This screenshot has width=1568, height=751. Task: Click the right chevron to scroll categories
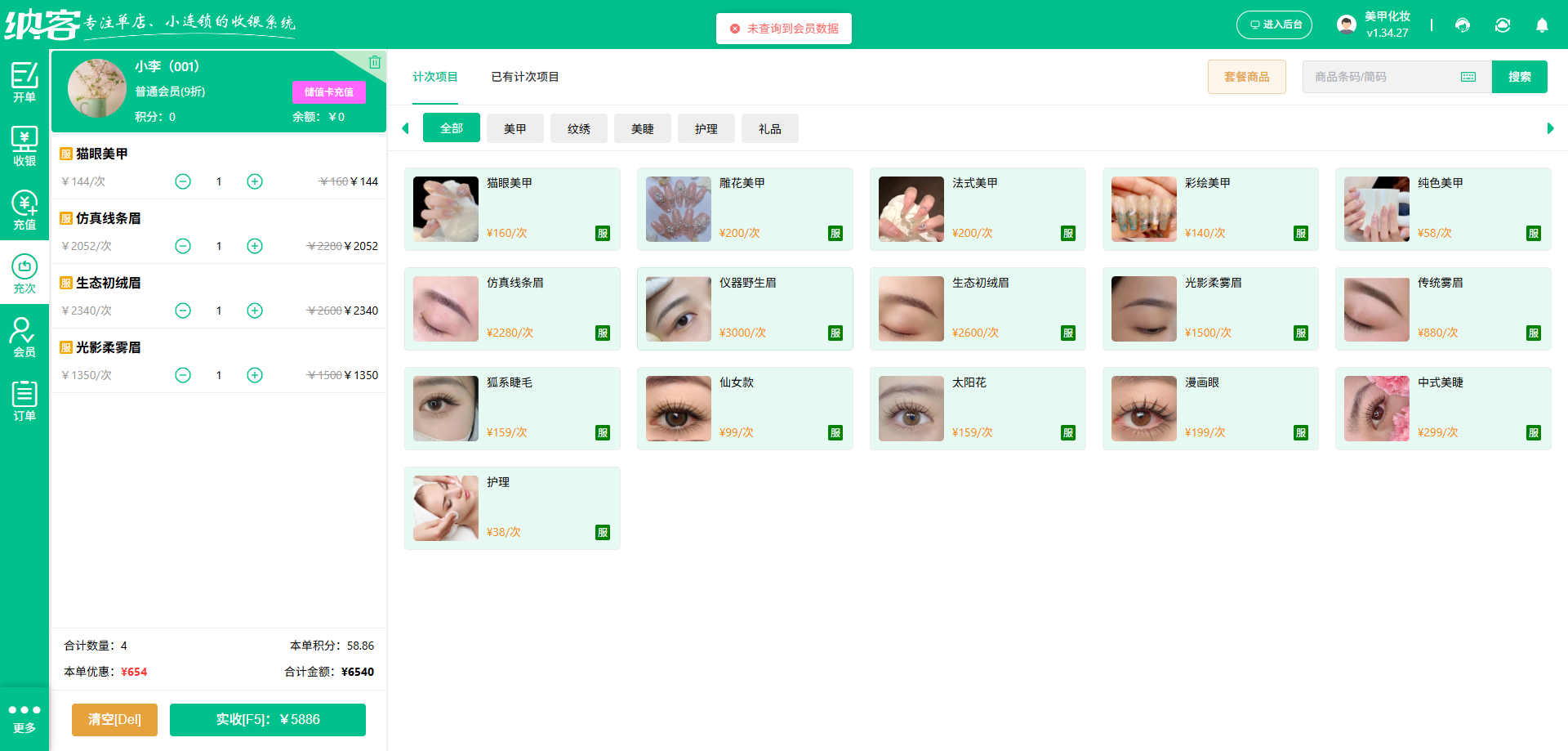pyautogui.click(x=1551, y=128)
